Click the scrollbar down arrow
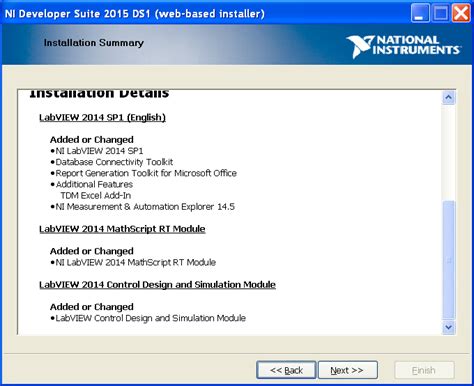This screenshot has width=474, height=386. [449, 327]
